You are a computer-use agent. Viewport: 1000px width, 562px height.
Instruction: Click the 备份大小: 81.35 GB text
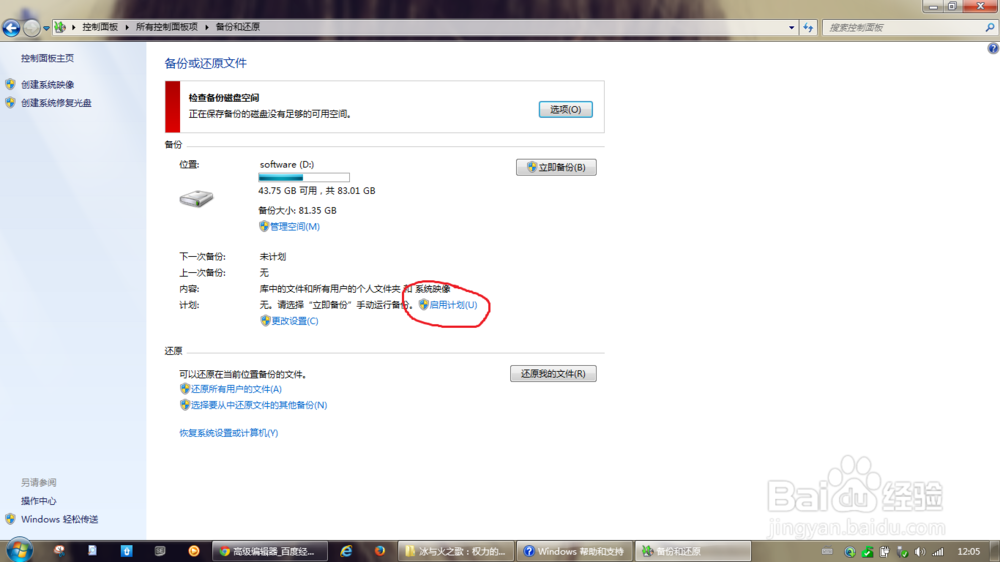tap(297, 211)
